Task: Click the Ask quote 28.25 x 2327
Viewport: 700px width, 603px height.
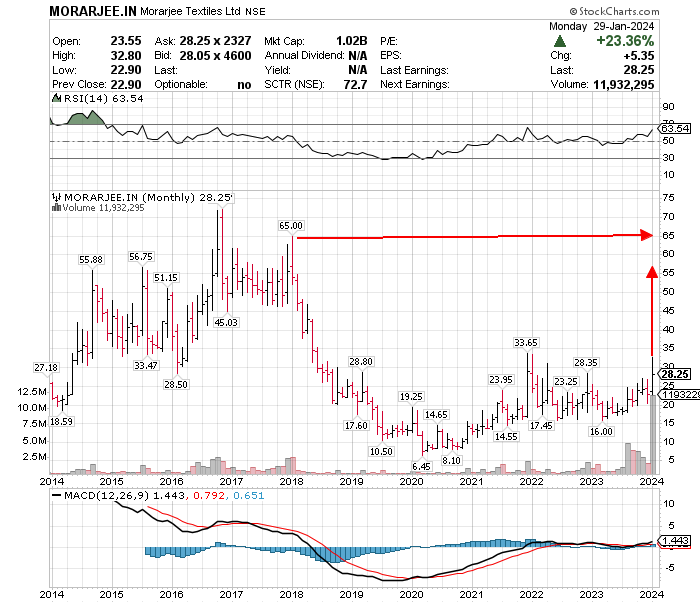Action: [215, 41]
